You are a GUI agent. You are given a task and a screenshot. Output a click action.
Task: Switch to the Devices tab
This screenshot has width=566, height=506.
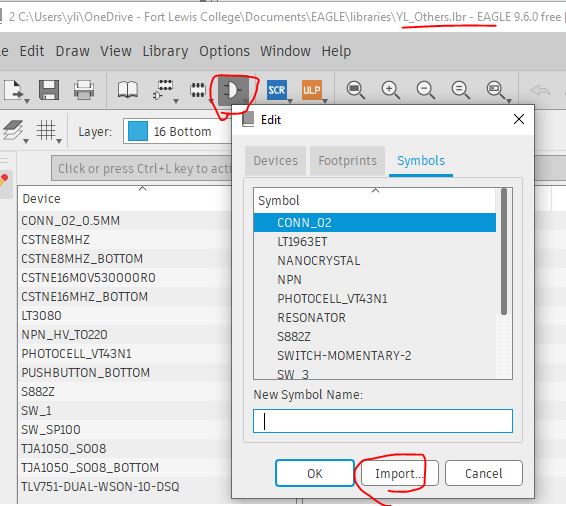pos(275,161)
